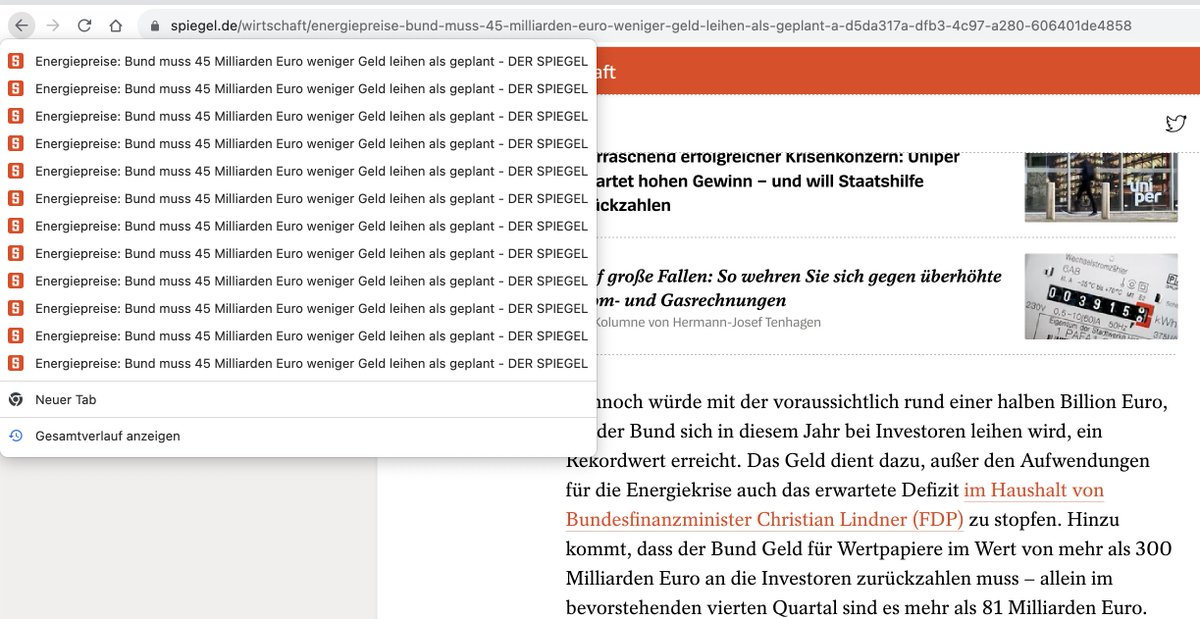Open the topmost history entry in the dropdown

click(x=298, y=61)
